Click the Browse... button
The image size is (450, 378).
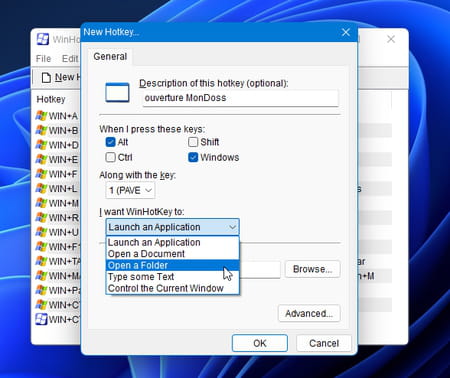(x=312, y=269)
